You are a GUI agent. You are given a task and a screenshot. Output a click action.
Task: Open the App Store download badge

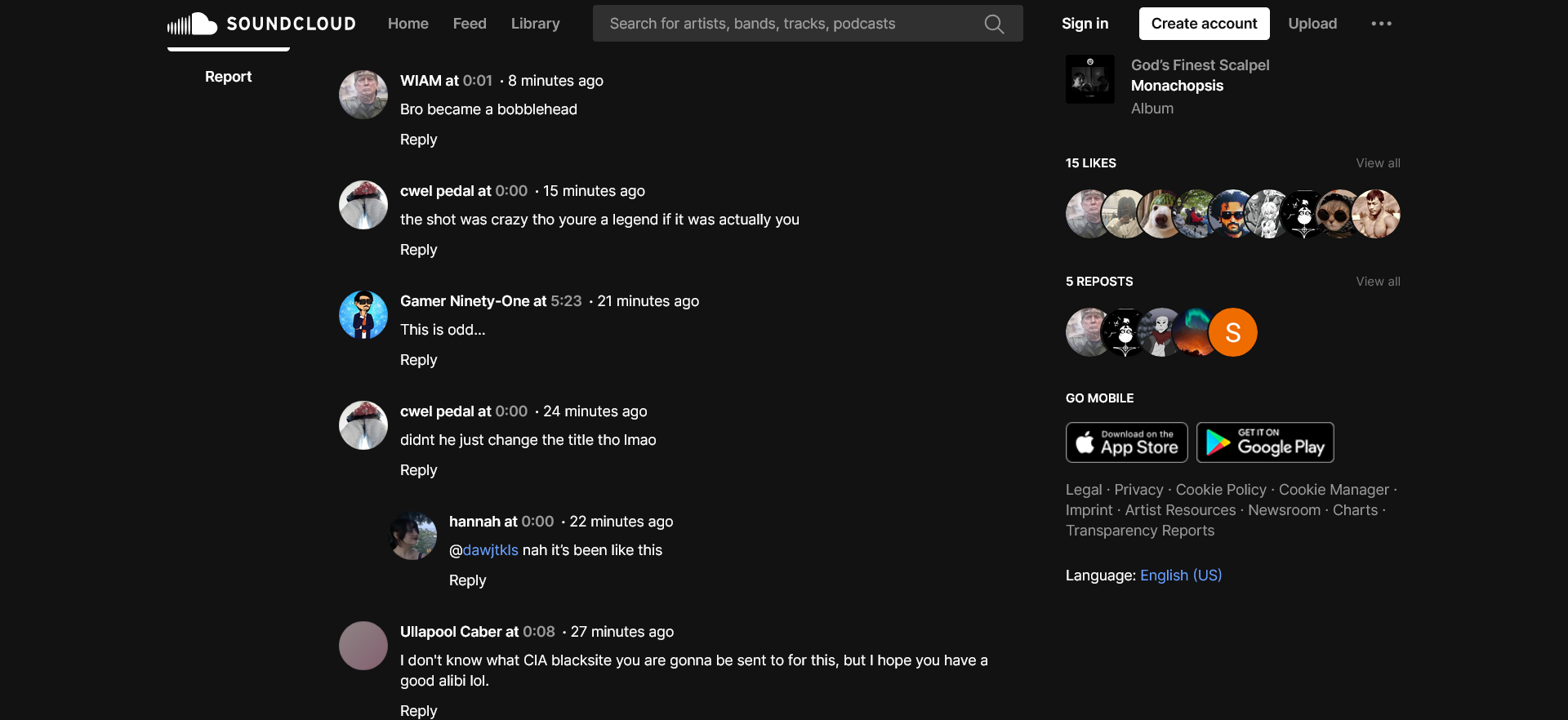[1126, 442]
